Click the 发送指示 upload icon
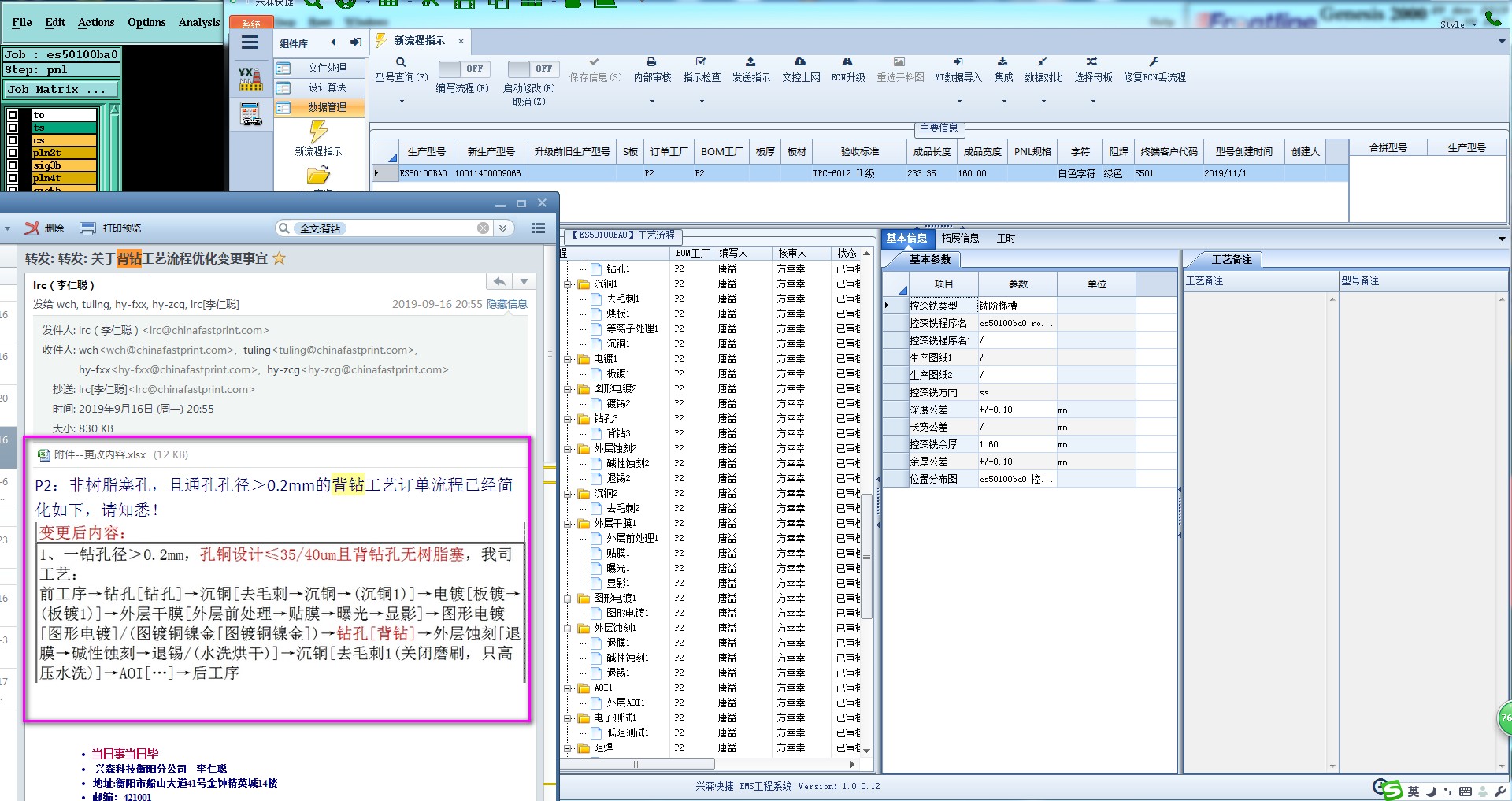 (x=750, y=61)
